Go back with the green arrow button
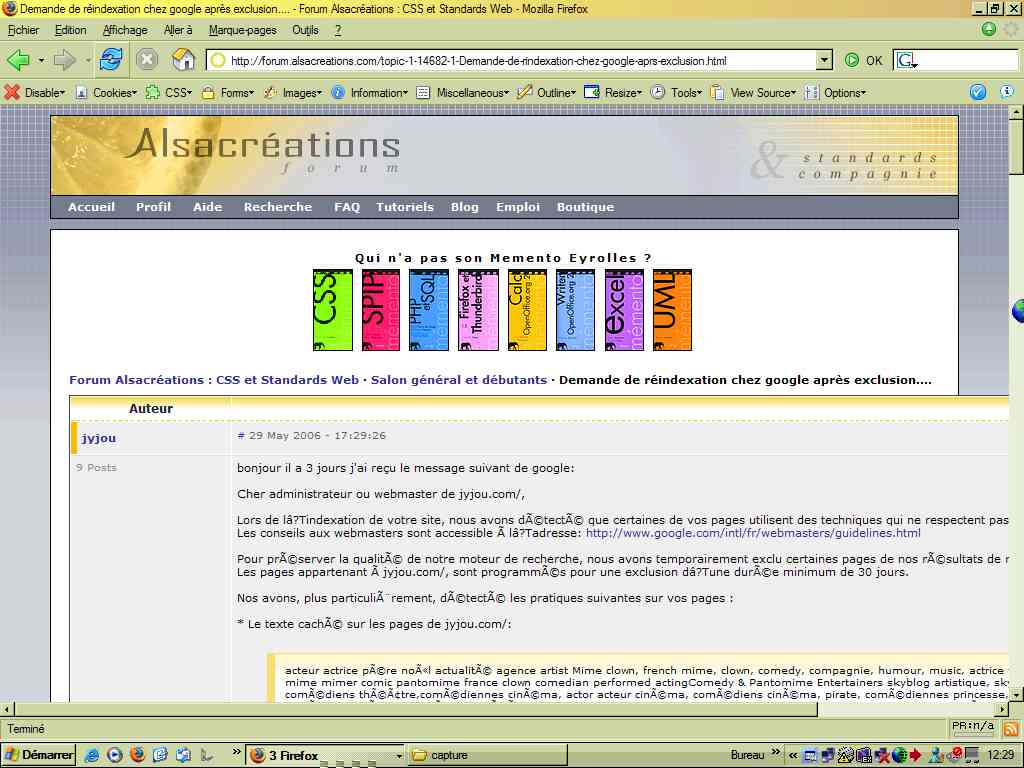Viewport: 1024px width, 768px height. (18, 61)
